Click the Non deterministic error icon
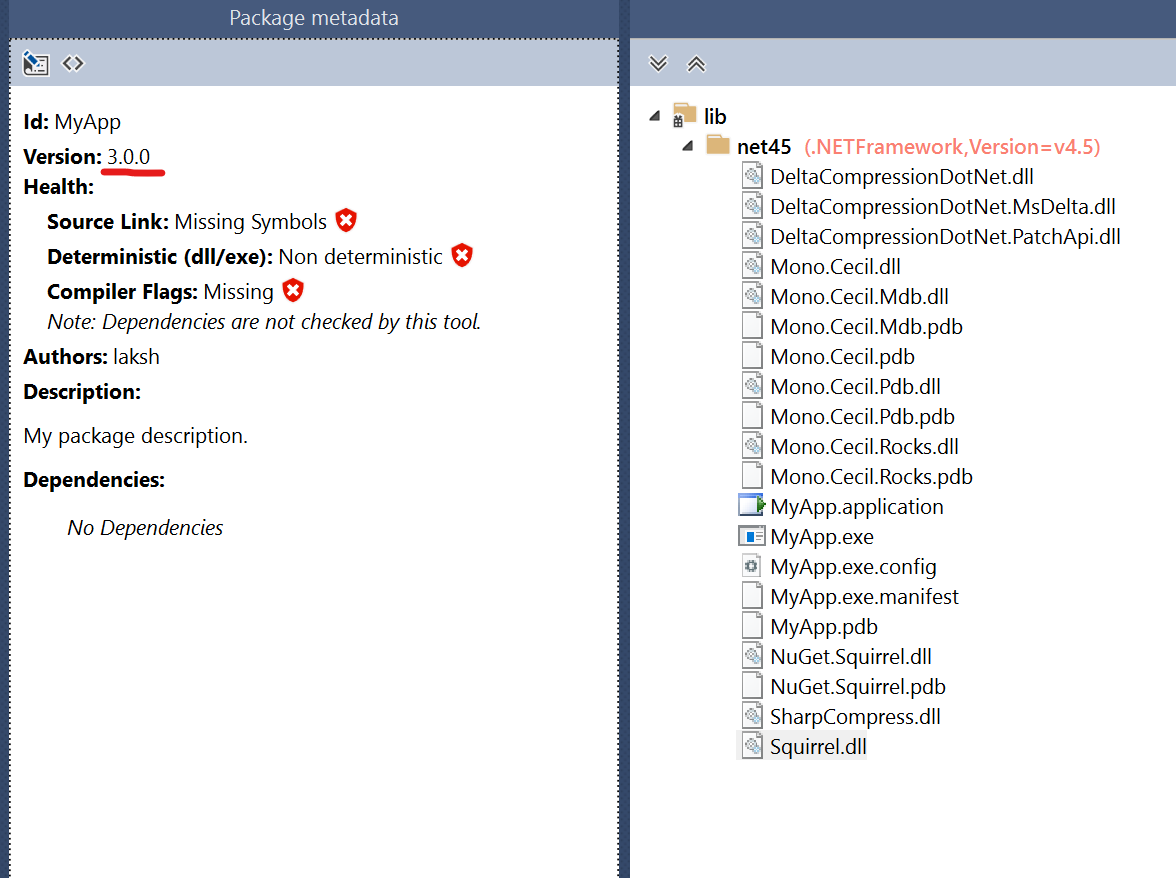Image resolution: width=1176 pixels, height=878 pixels. click(461, 256)
